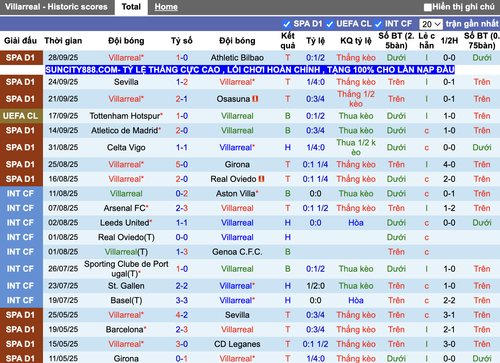The width and height of the screenshot is (500, 363).
Task: Click the date 07/08/25 cell
Action: point(63,208)
